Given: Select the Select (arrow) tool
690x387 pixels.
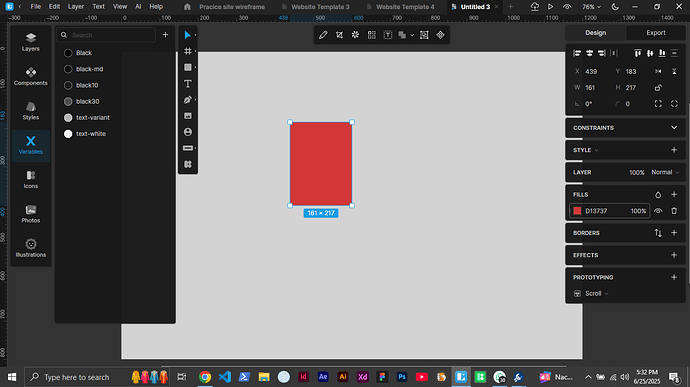Looking at the screenshot, I should [x=187, y=35].
